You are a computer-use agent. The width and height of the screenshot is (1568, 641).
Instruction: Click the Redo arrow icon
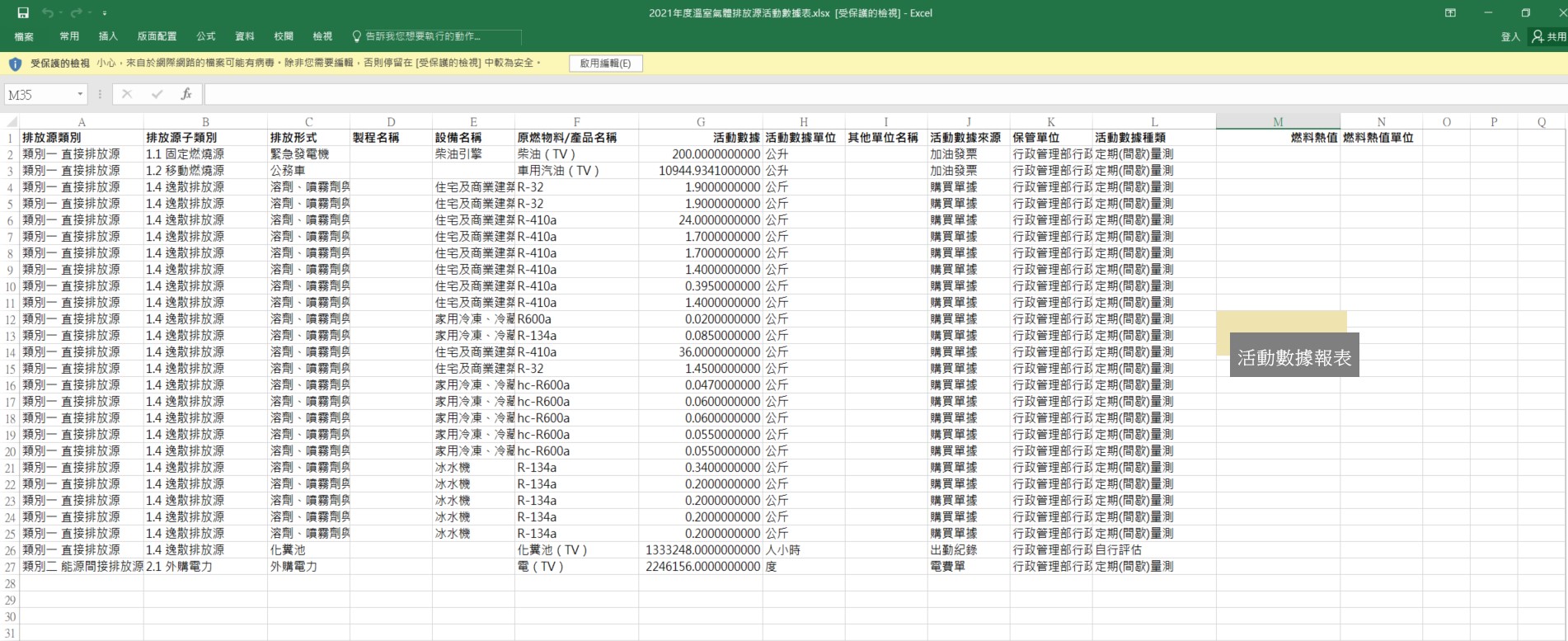point(76,13)
